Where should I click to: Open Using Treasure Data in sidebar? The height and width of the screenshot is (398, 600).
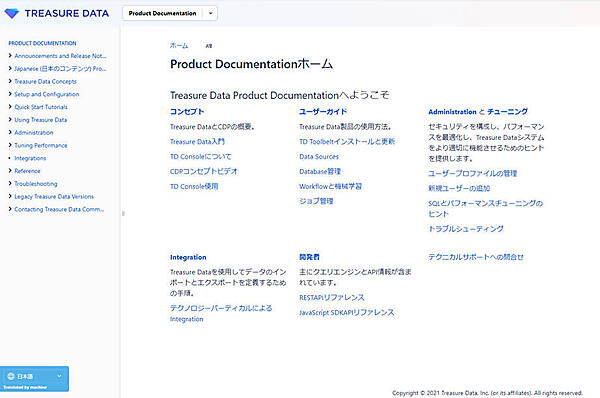pos(41,120)
